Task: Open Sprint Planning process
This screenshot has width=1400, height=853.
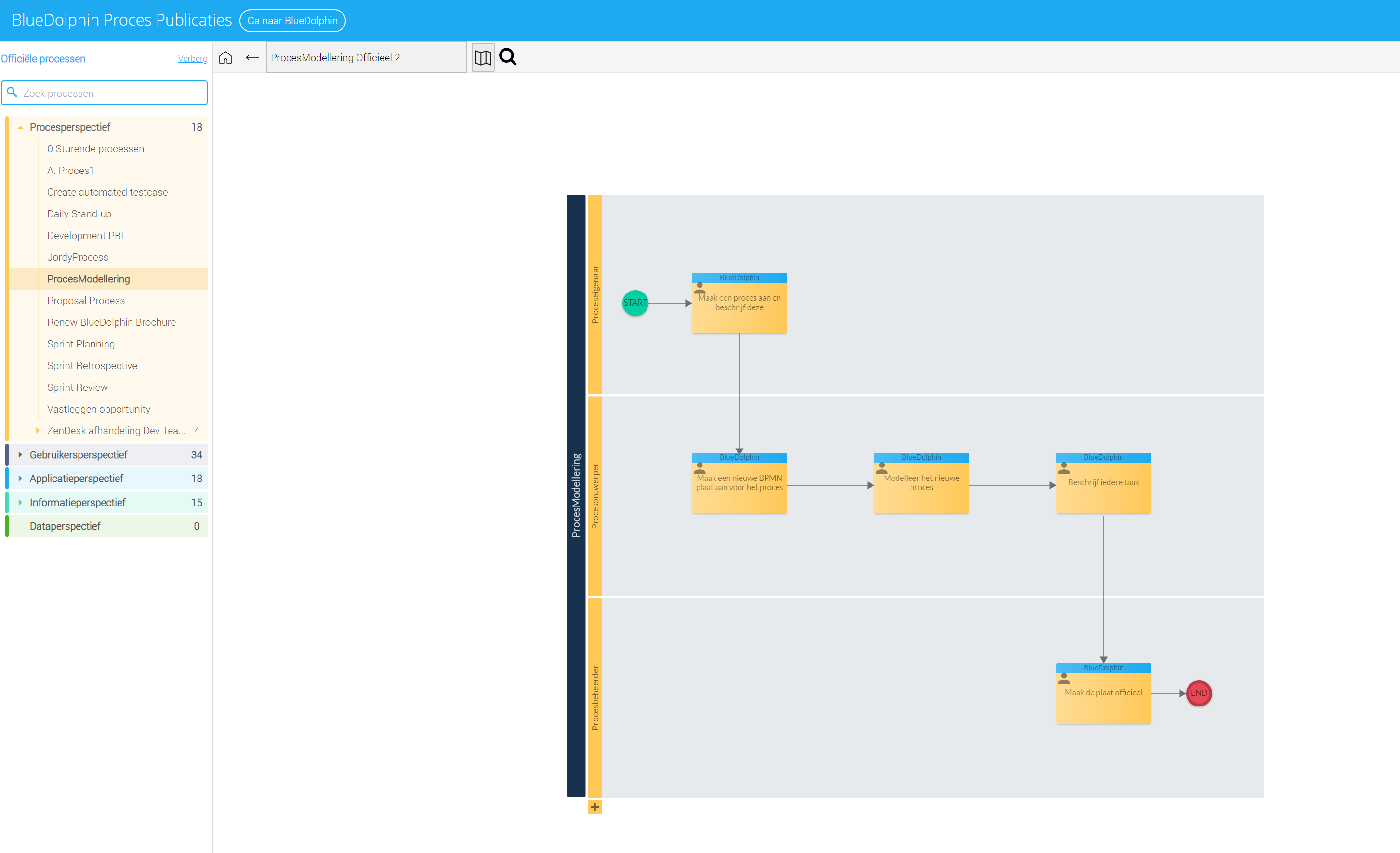Action: [x=80, y=344]
